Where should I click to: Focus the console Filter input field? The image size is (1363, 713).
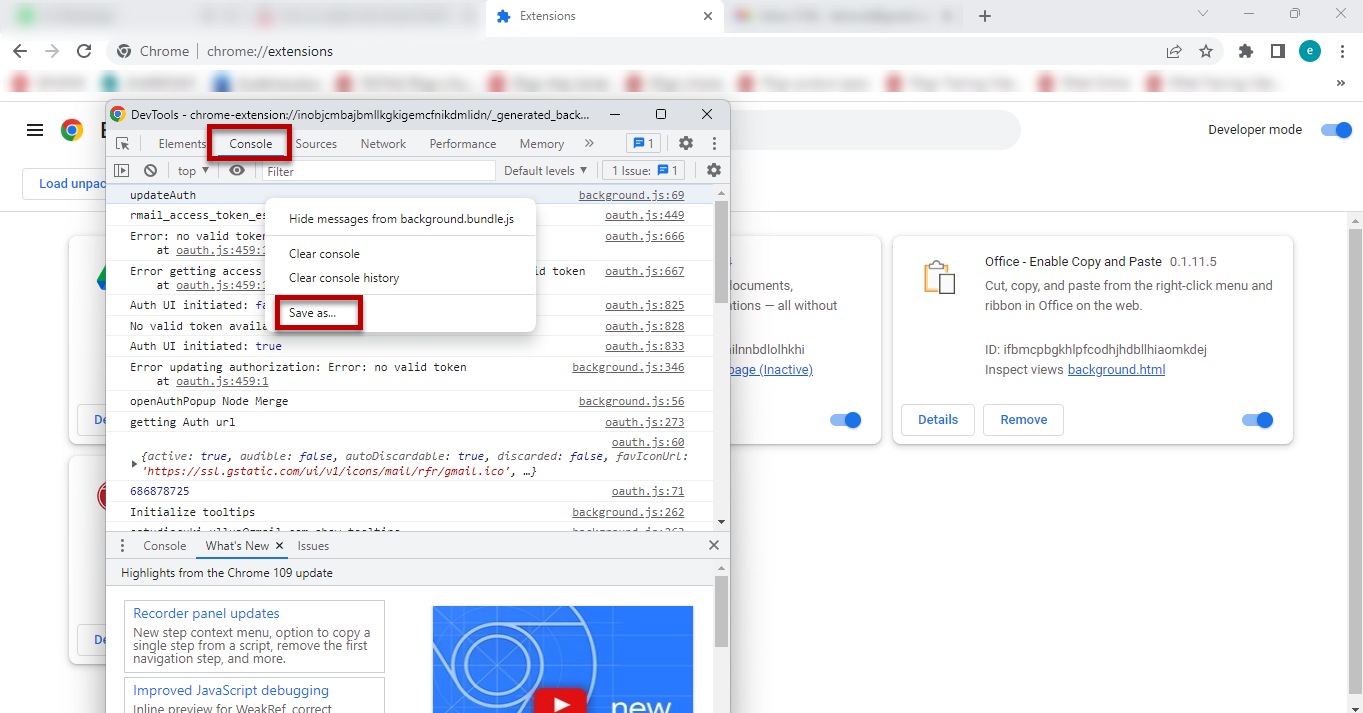[x=379, y=171]
